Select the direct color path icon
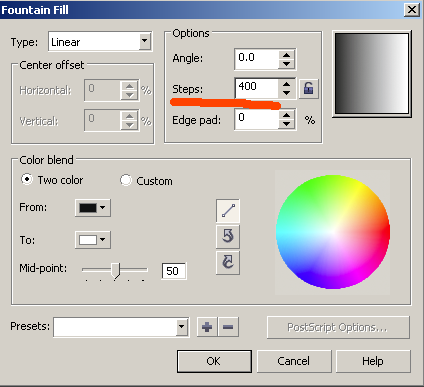Viewport: 424px width, 387px height. [228, 211]
